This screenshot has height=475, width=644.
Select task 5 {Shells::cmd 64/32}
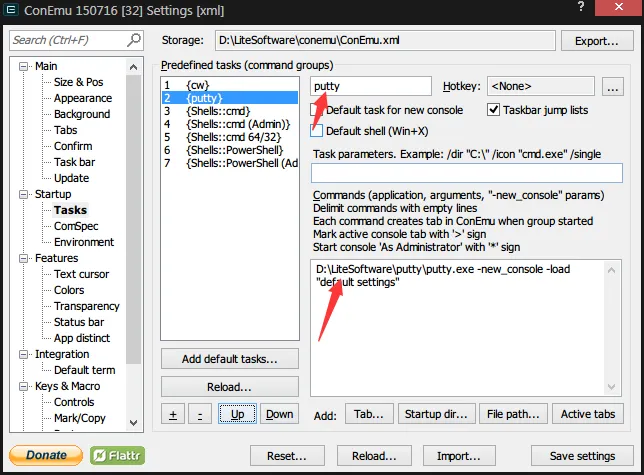[230, 137]
